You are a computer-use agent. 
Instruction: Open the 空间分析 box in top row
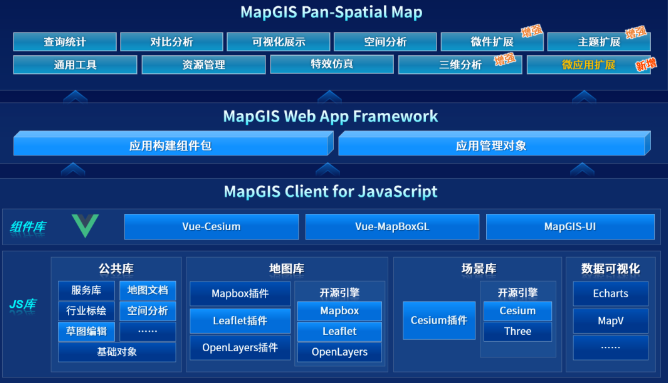386,42
